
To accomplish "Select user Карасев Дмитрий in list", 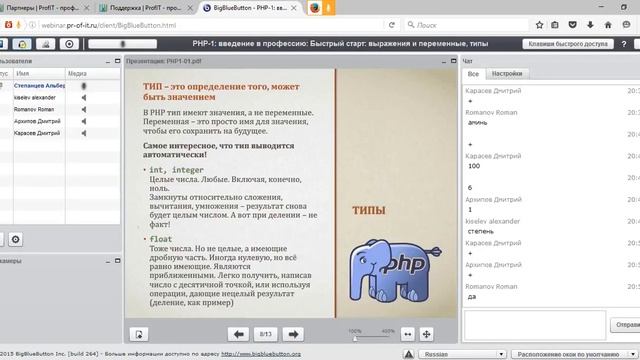I will pos(37,133).
